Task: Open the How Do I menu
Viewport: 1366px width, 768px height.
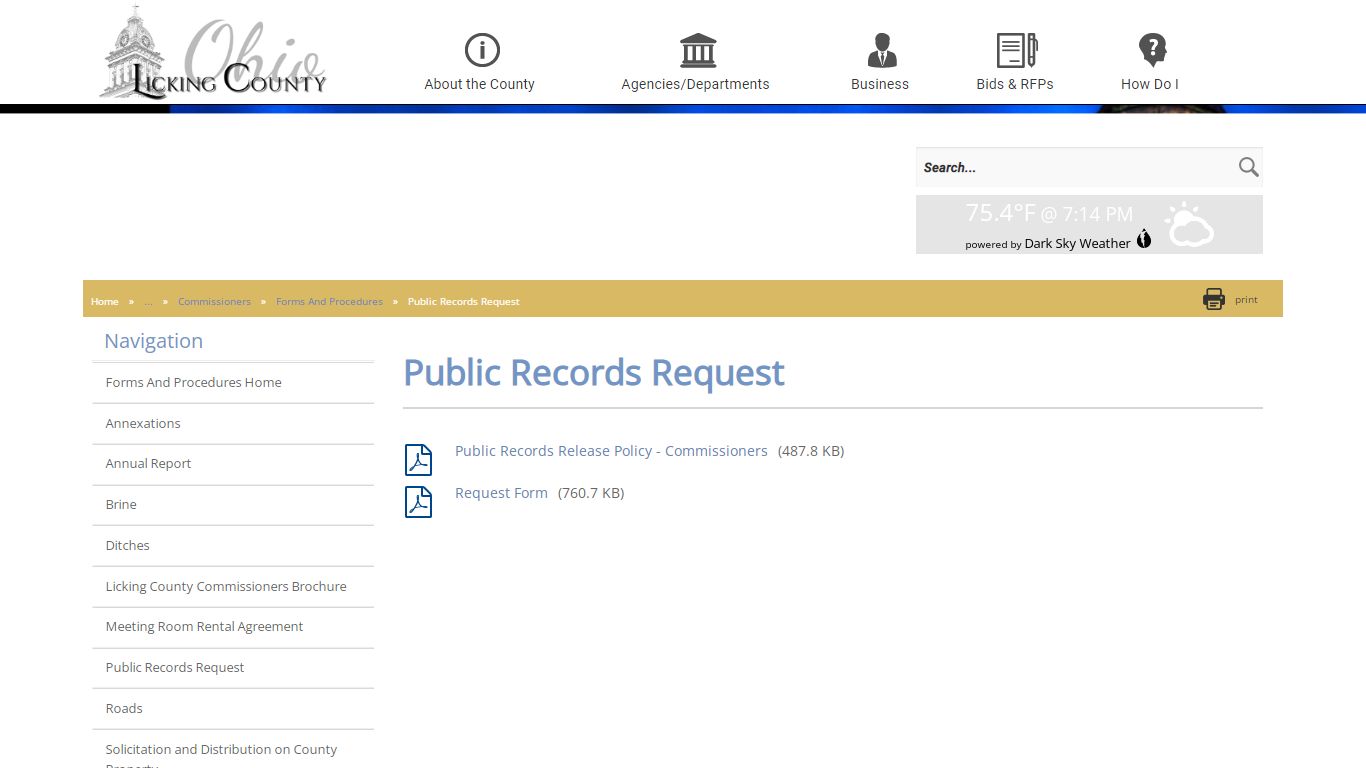Action: point(1150,84)
